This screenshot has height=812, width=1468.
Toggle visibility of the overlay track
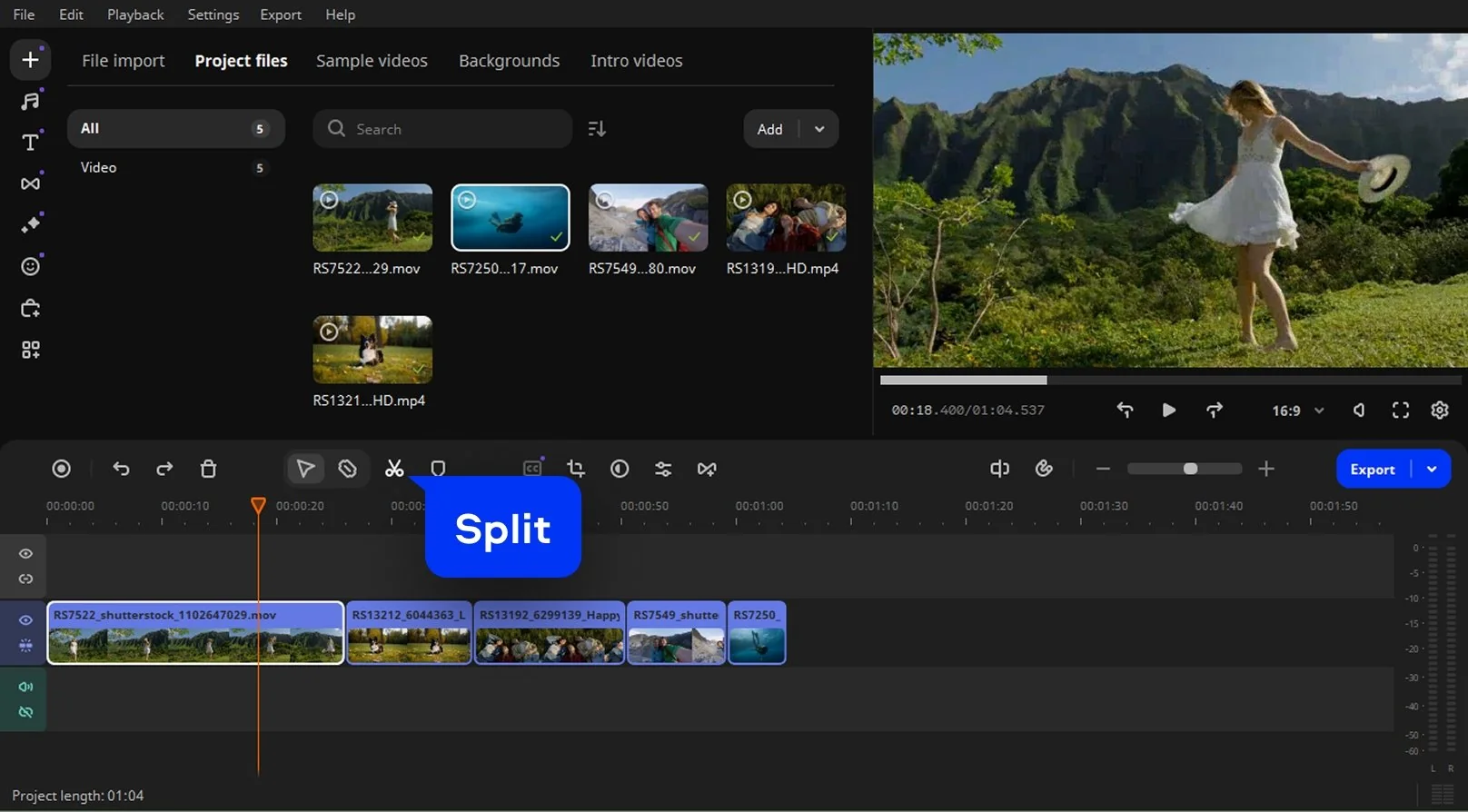coord(25,554)
